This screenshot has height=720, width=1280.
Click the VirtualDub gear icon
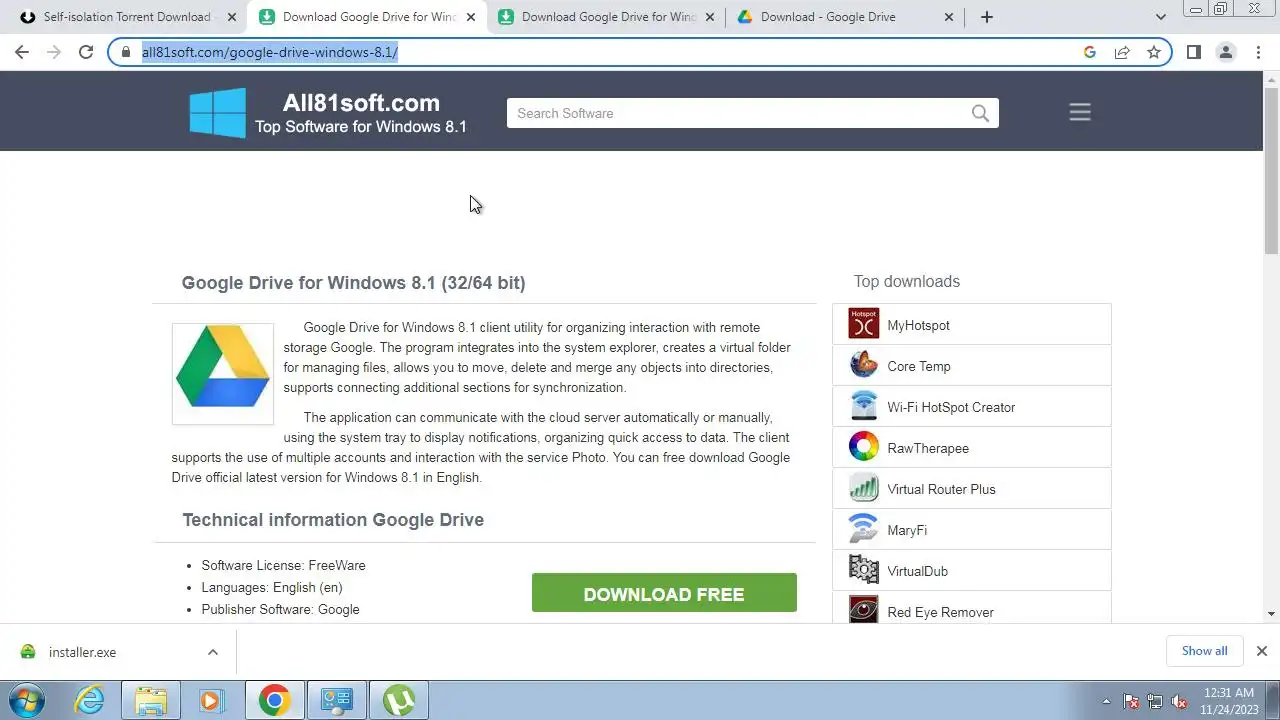click(864, 570)
